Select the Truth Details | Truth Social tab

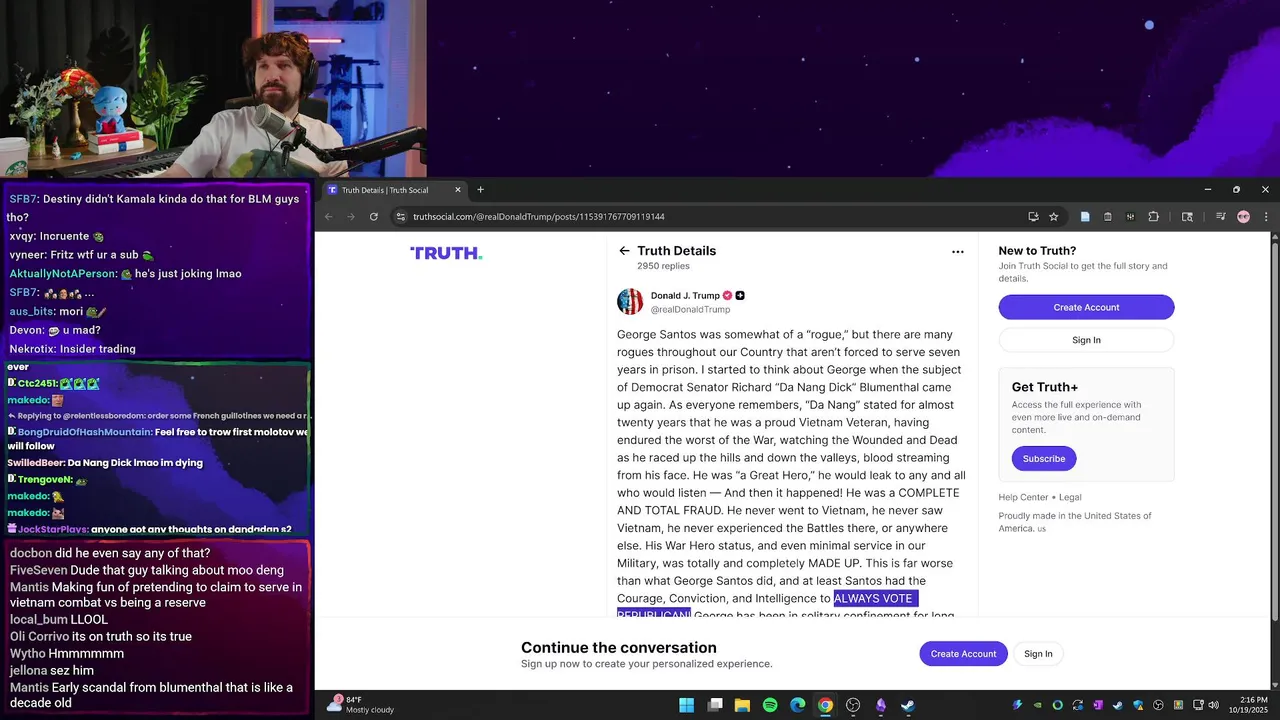pyautogui.click(x=395, y=189)
